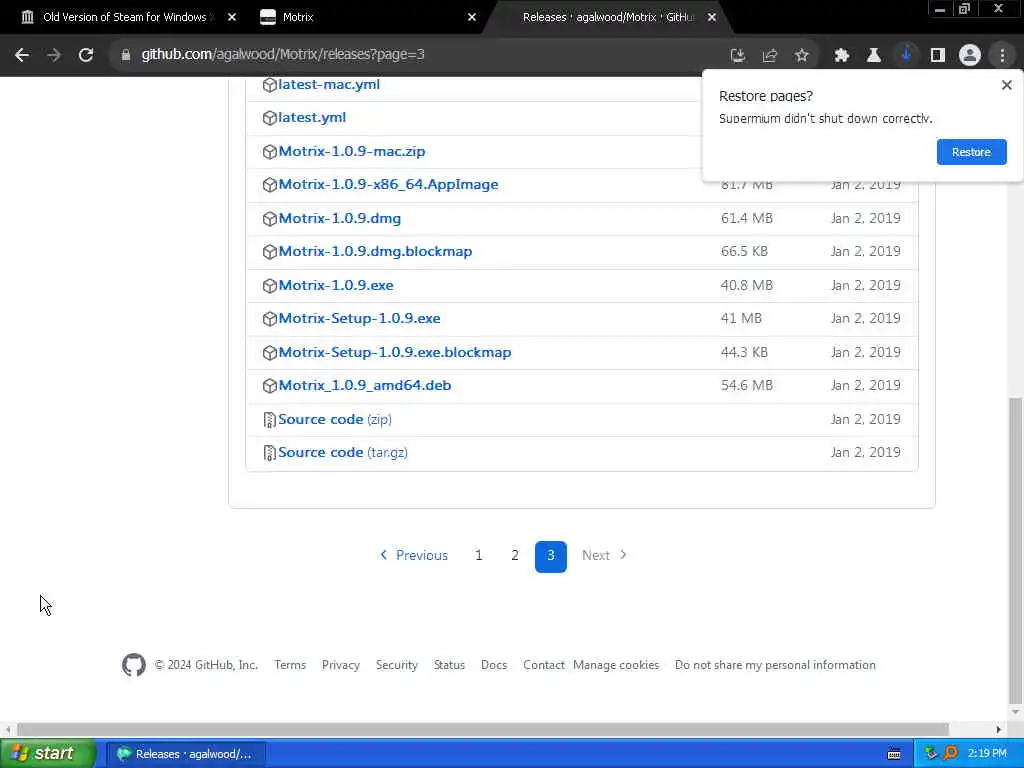The height and width of the screenshot is (768, 1024).
Task: Download Motrix-1.0.9.dmg.blockmap
Action: 376,252
